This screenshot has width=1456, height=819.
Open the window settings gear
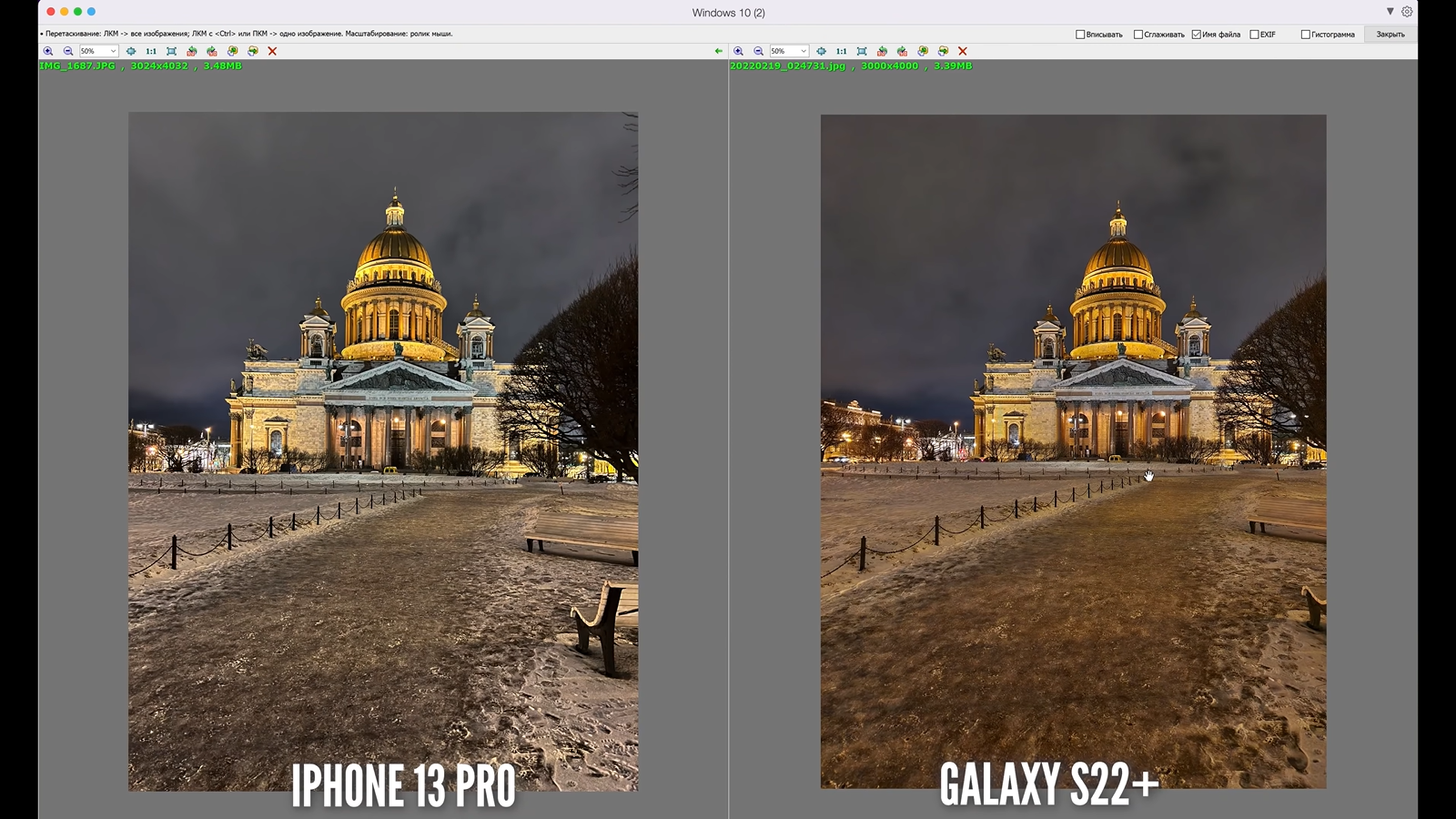[x=1407, y=12]
